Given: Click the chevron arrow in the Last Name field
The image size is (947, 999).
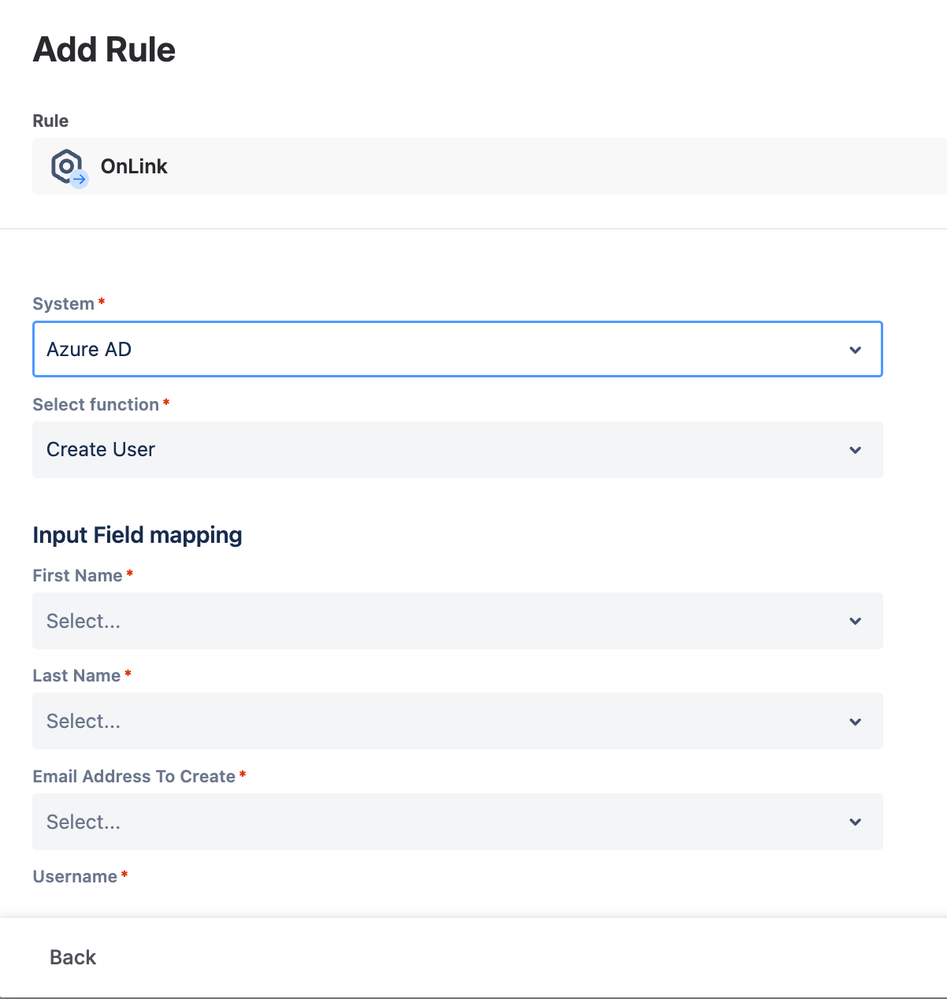Looking at the screenshot, I should tap(855, 721).
